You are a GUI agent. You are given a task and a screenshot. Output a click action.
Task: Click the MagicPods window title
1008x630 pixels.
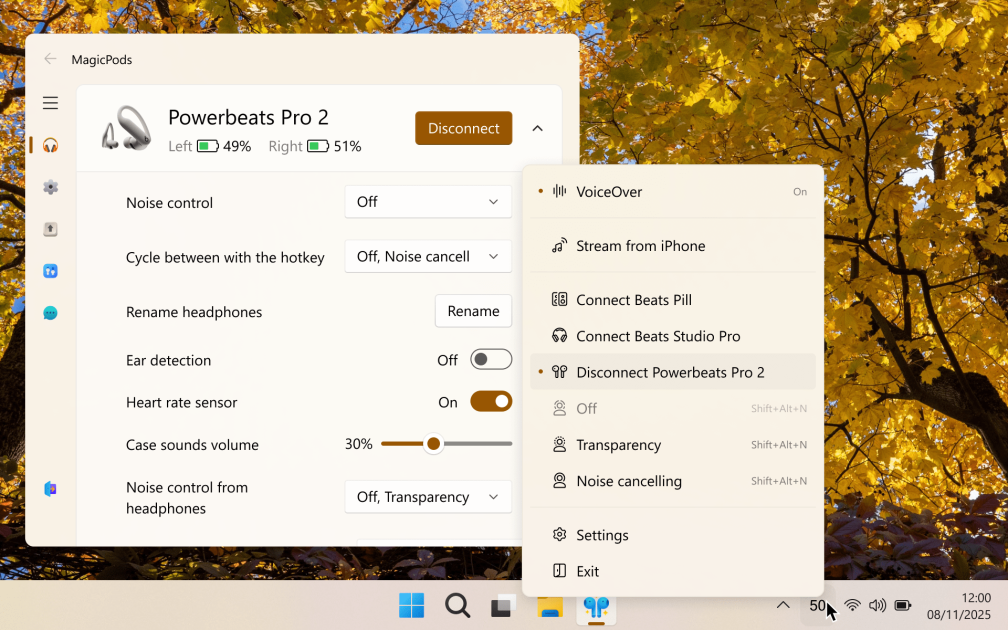click(x=102, y=59)
